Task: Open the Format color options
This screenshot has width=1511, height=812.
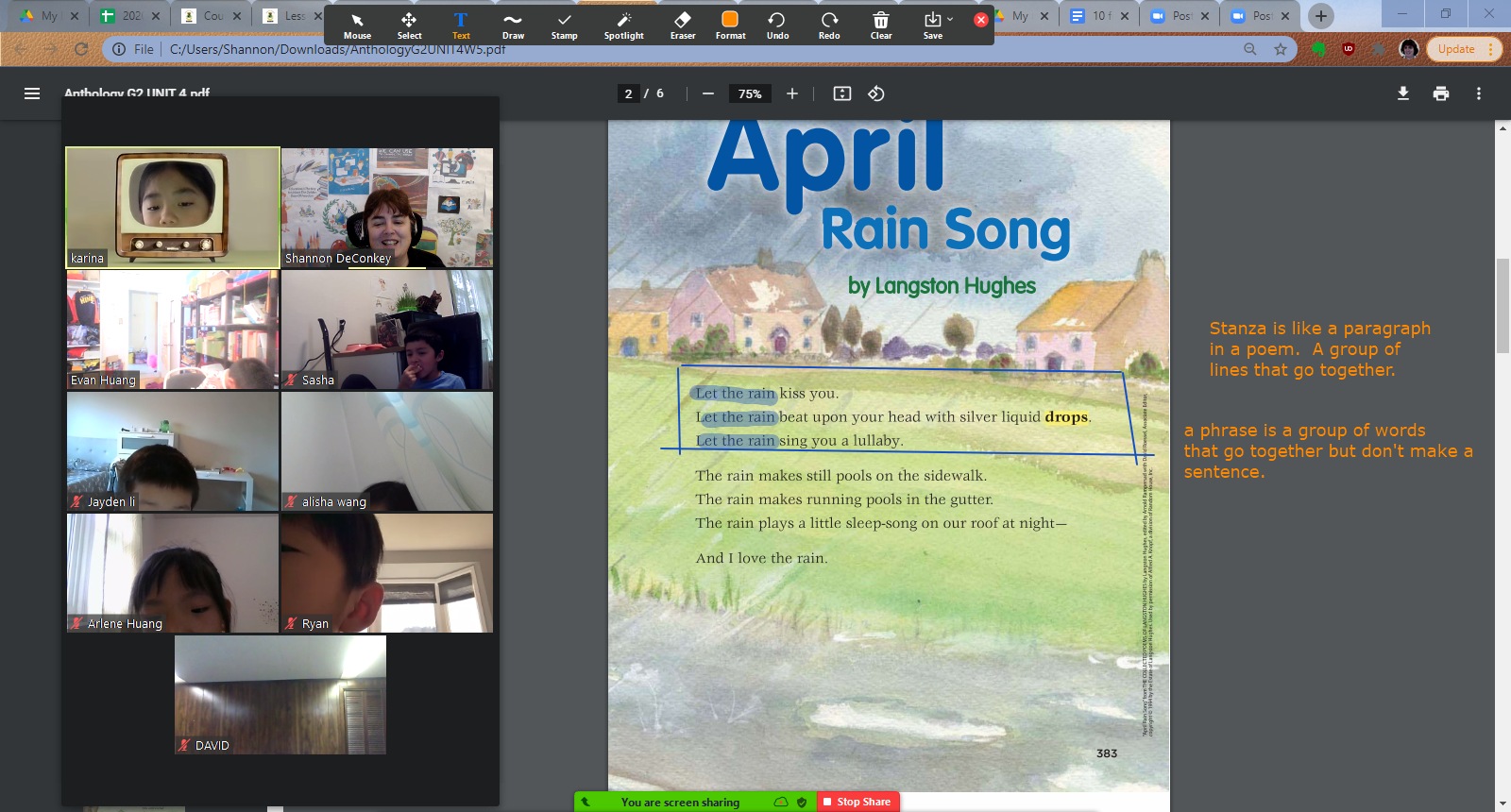Action: [x=730, y=25]
